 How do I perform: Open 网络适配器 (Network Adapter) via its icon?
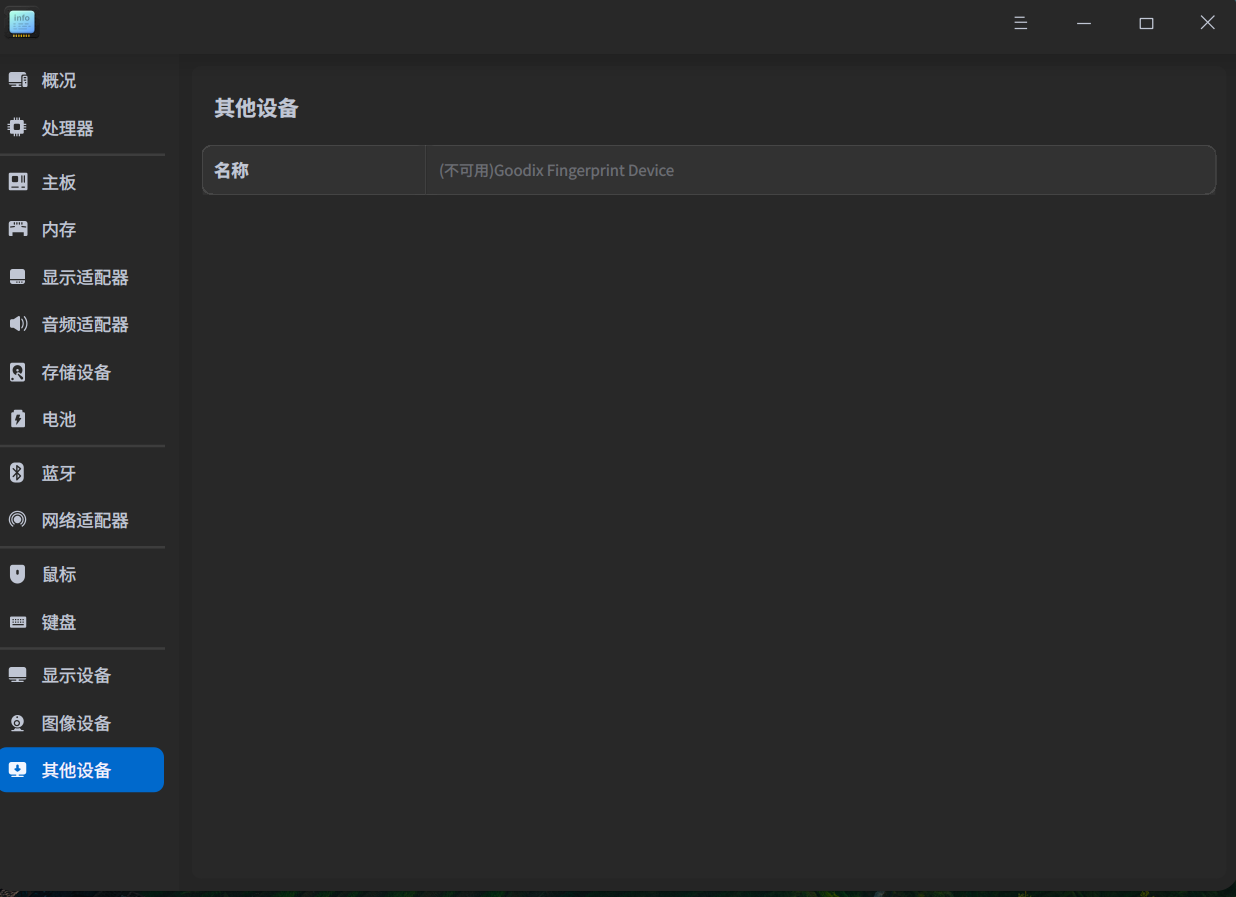[x=16, y=520]
